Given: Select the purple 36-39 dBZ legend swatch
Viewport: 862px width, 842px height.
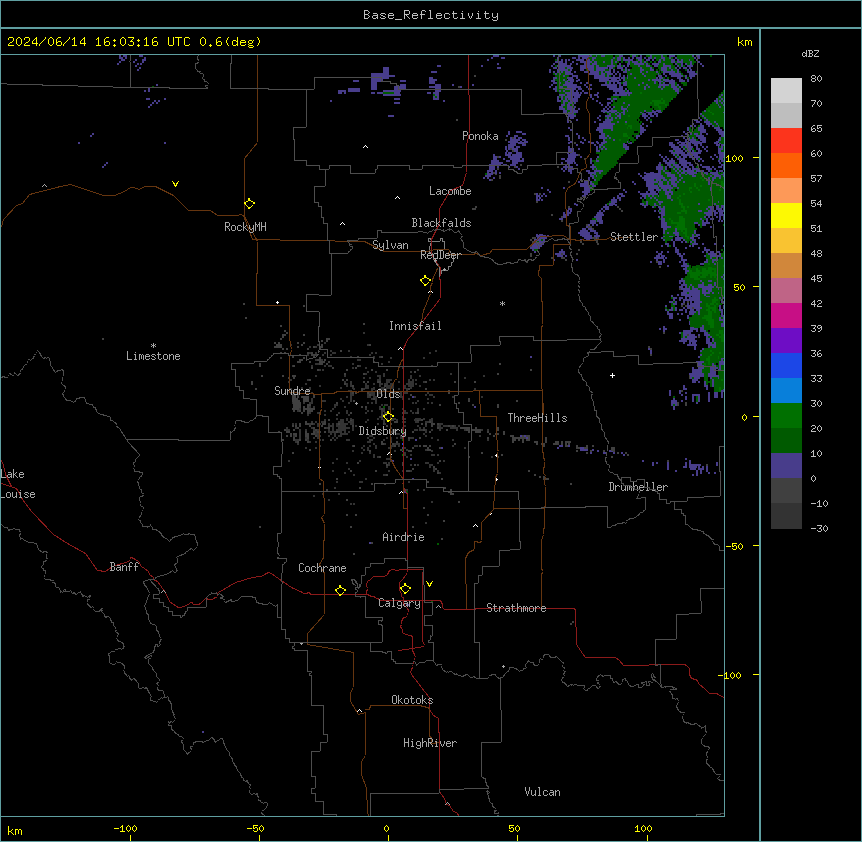Looking at the screenshot, I should click(786, 341).
